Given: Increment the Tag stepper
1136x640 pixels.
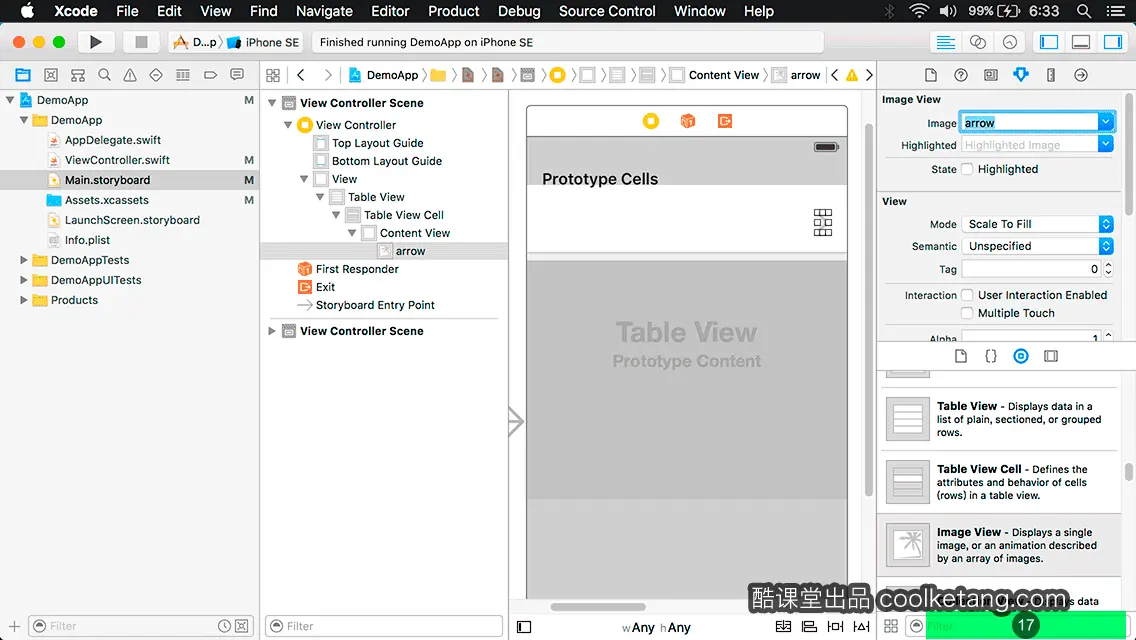Looking at the screenshot, I should click(x=1108, y=265).
